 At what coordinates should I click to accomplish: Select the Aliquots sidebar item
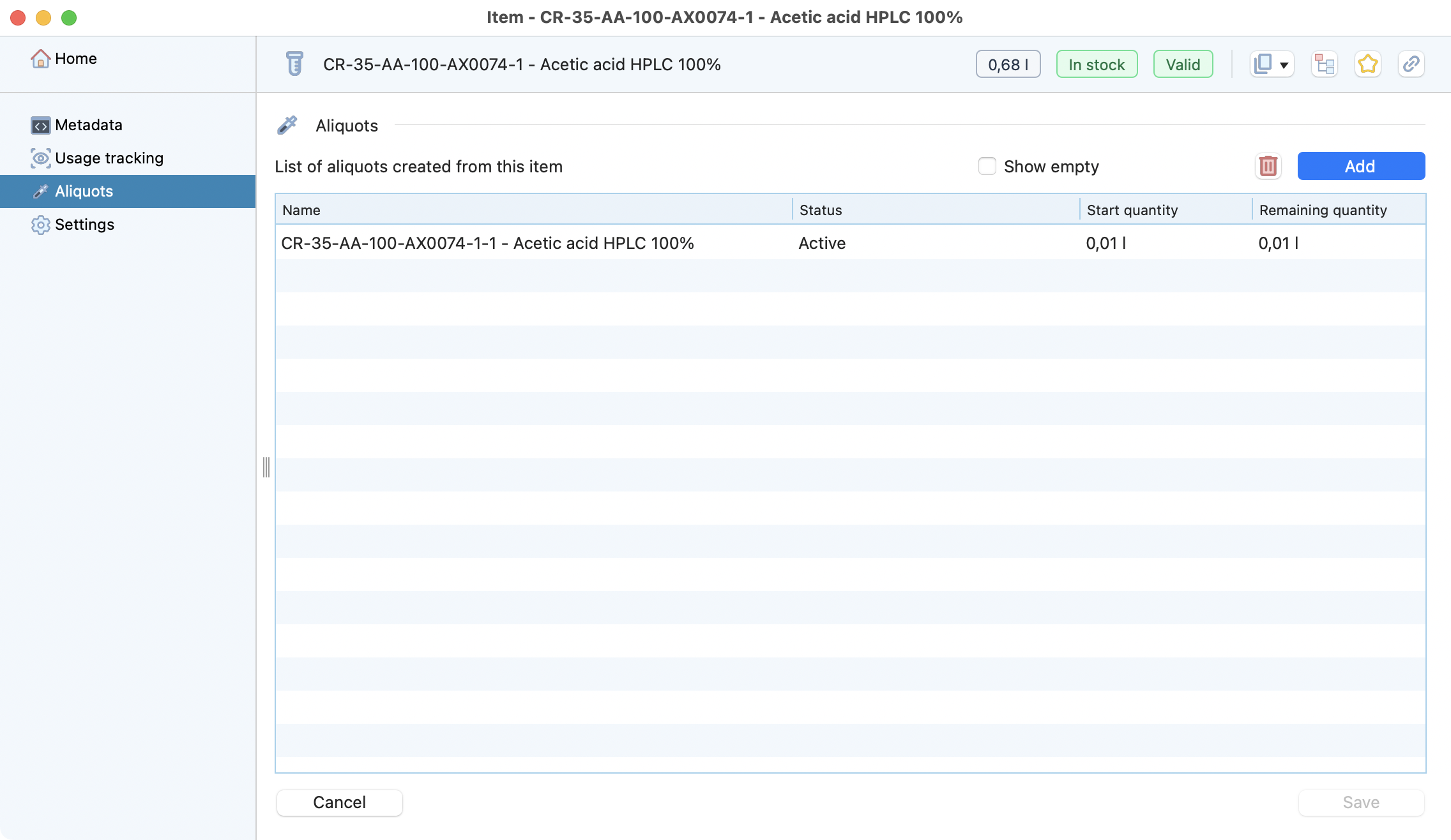pos(84,191)
